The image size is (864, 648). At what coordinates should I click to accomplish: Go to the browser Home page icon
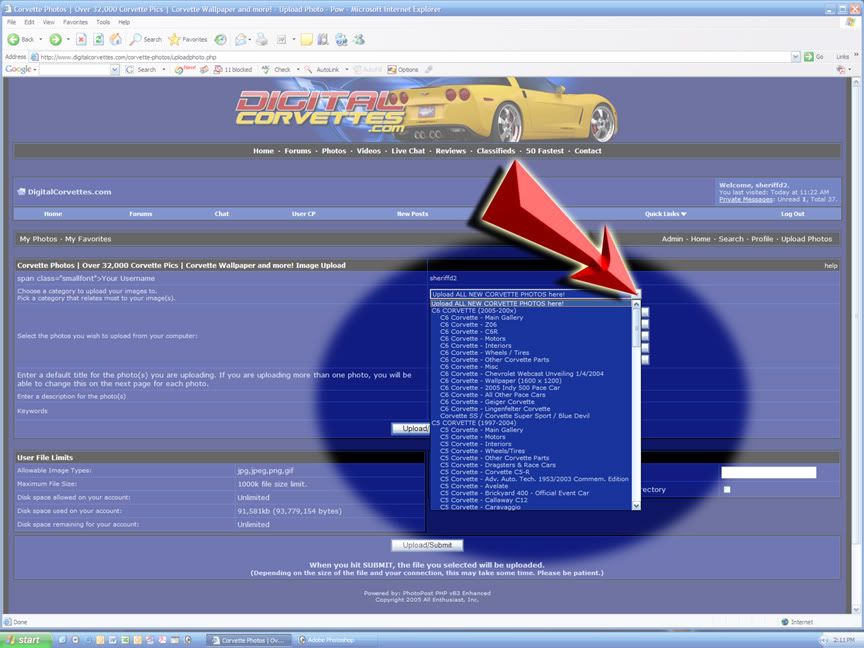point(116,39)
